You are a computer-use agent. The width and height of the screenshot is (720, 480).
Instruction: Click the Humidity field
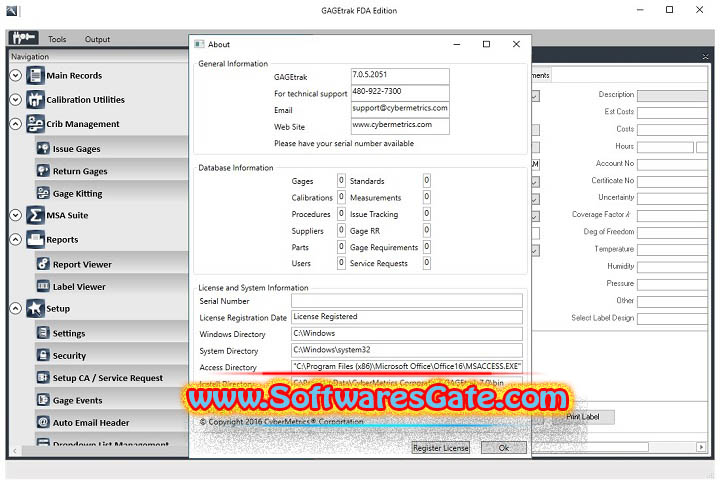(x=672, y=267)
